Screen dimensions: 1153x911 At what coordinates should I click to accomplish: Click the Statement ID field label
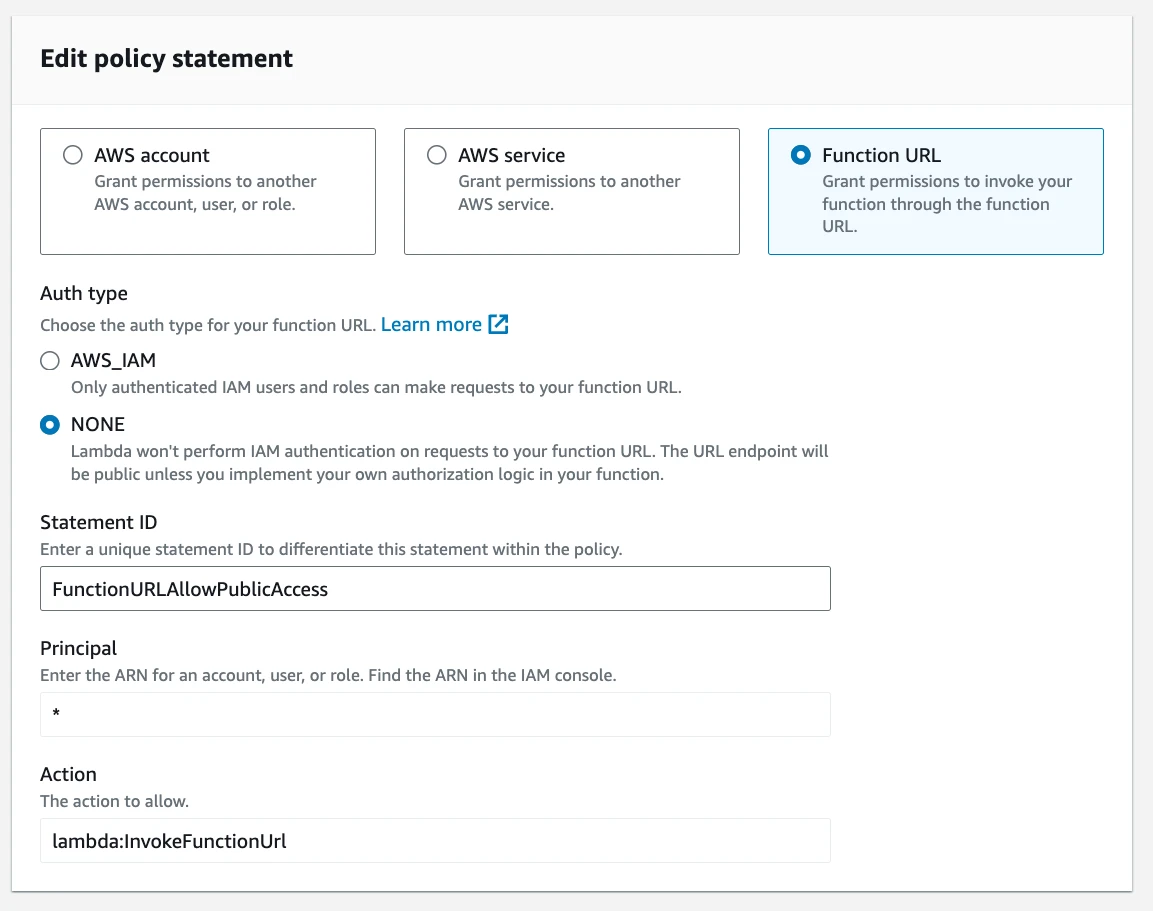[98, 522]
